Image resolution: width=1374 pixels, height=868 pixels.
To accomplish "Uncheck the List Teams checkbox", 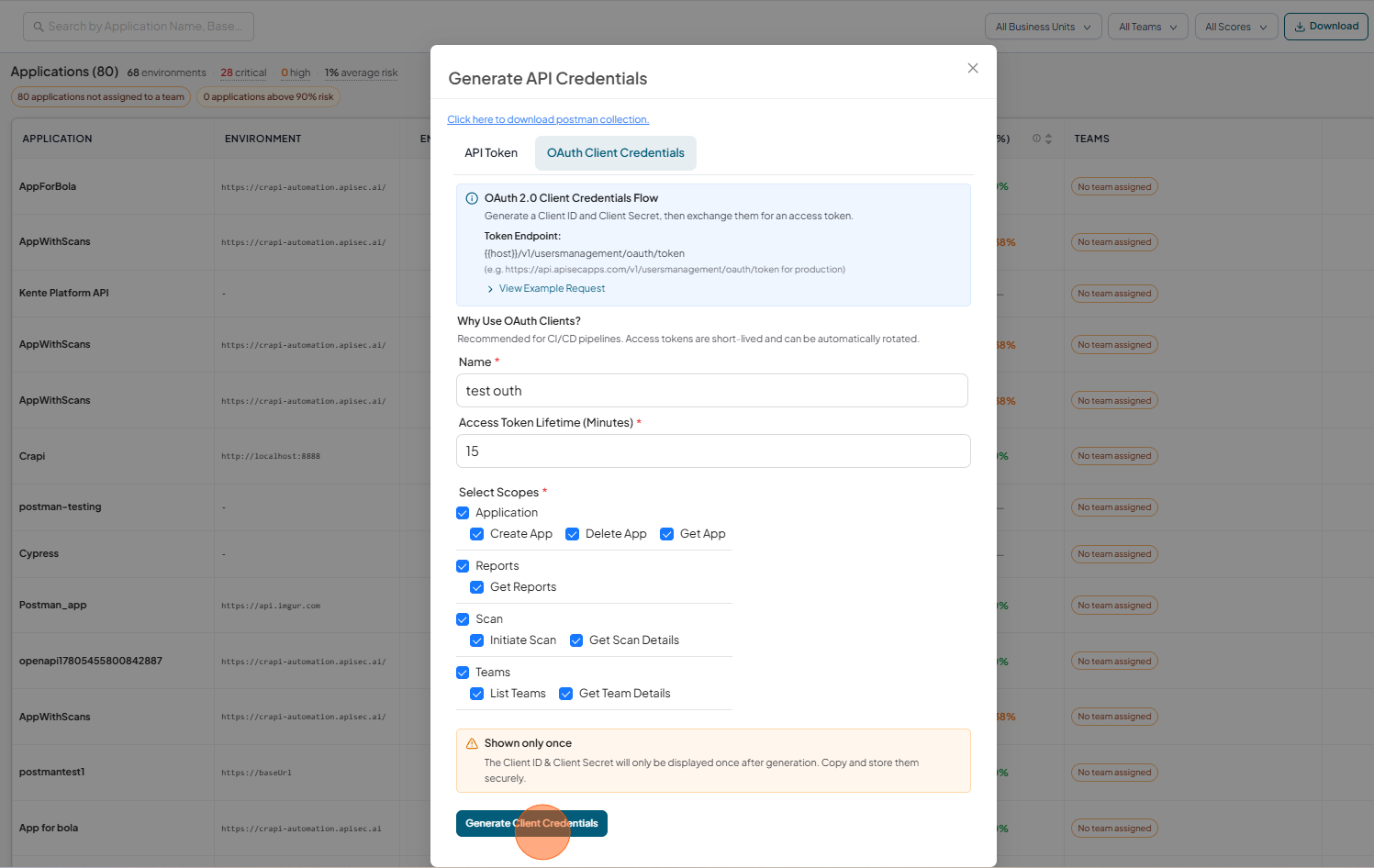I will click(476, 694).
